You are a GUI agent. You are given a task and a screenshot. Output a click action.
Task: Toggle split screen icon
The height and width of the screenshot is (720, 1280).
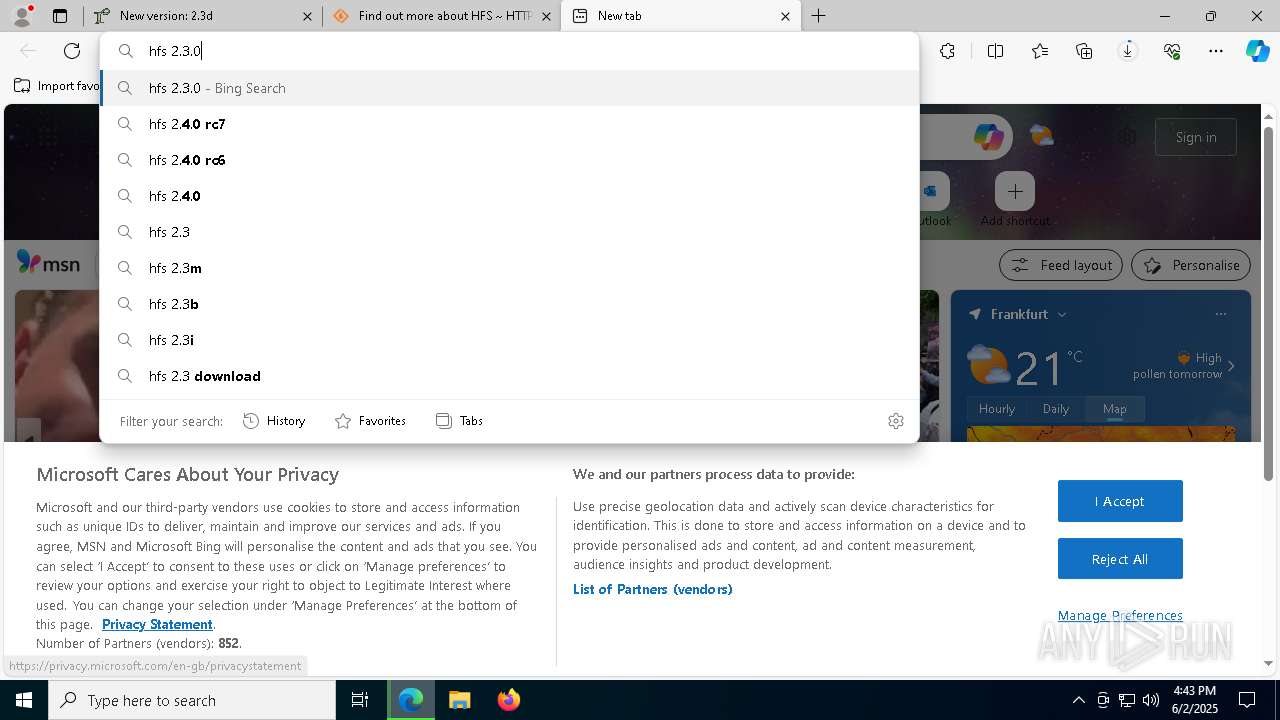[x=995, y=51]
